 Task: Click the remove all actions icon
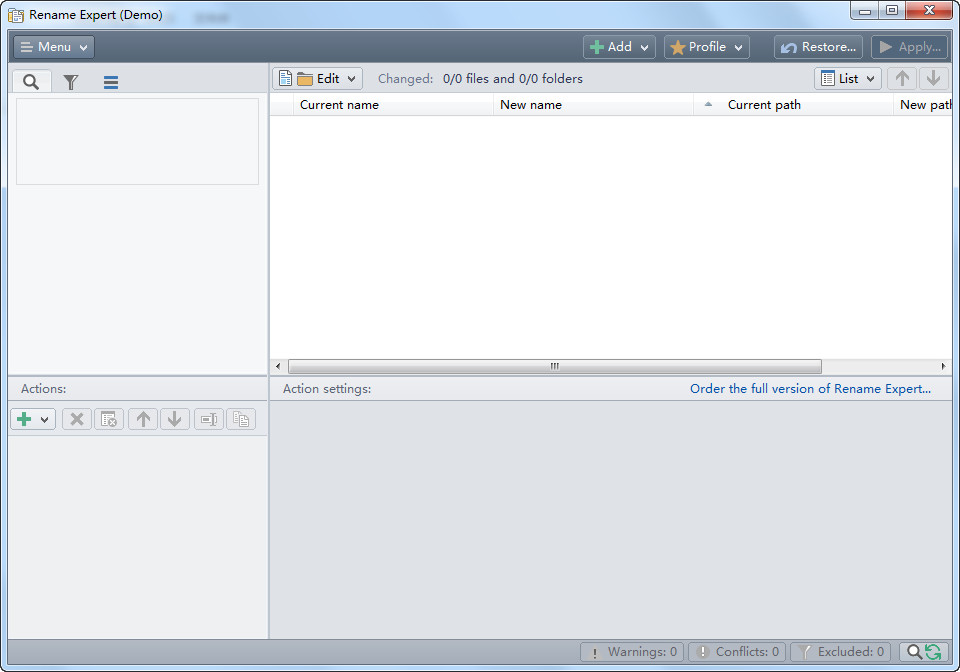point(109,419)
